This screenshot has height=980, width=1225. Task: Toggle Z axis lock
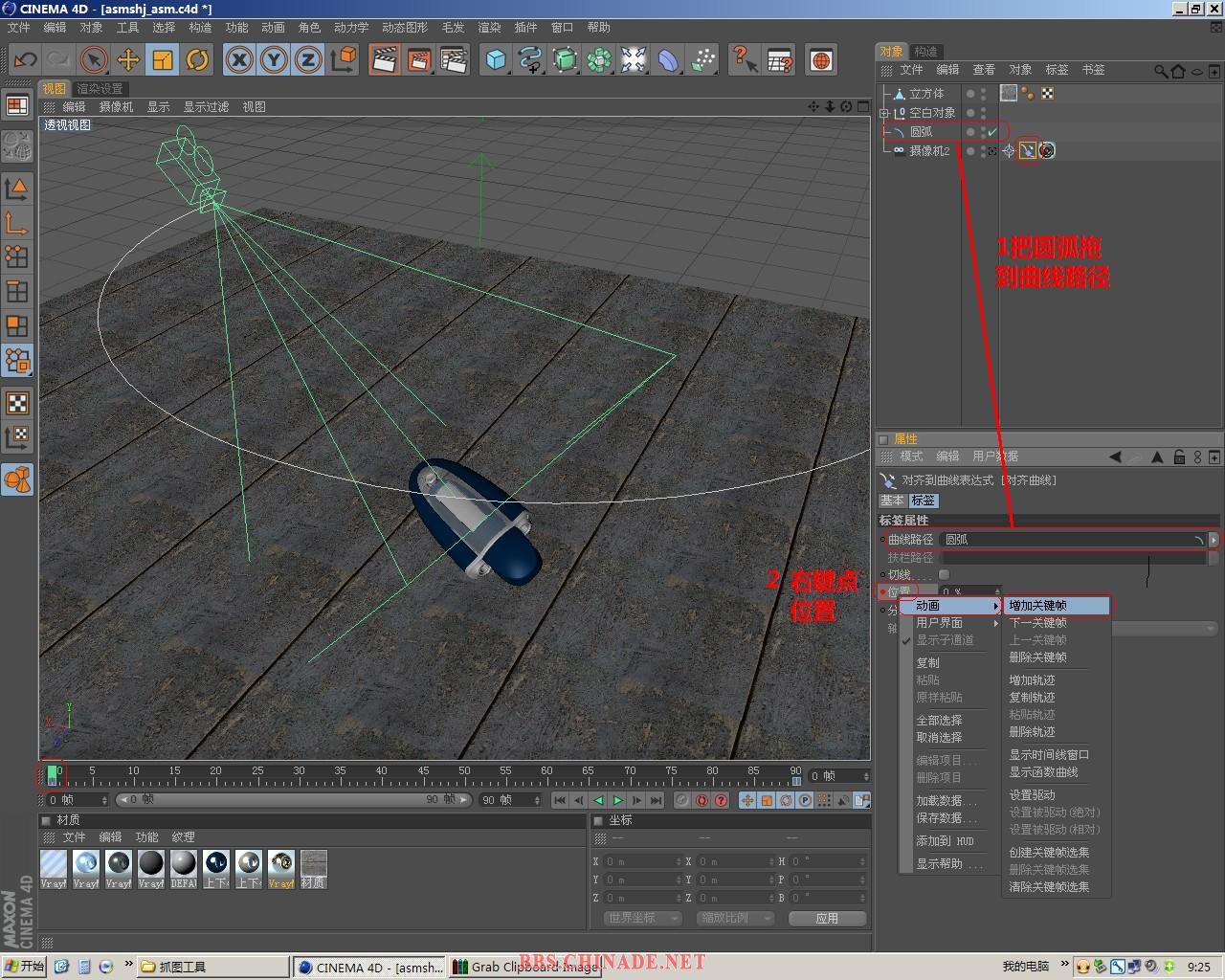(308, 60)
